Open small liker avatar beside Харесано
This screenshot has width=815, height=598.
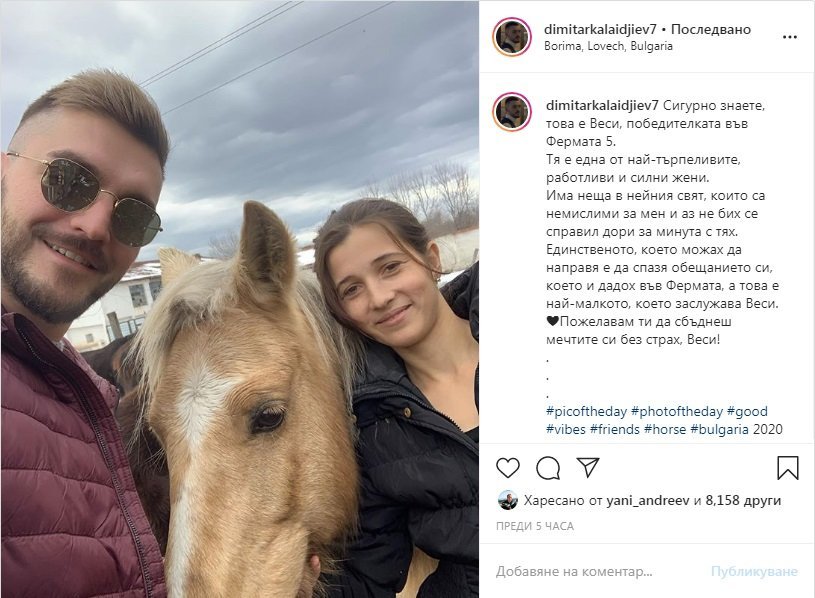click(x=508, y=500)
